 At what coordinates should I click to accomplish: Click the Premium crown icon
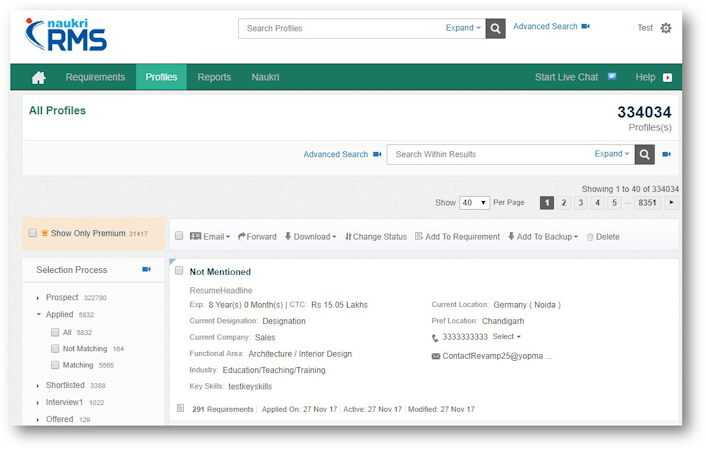pyautogui.click(x=45, y=233)
